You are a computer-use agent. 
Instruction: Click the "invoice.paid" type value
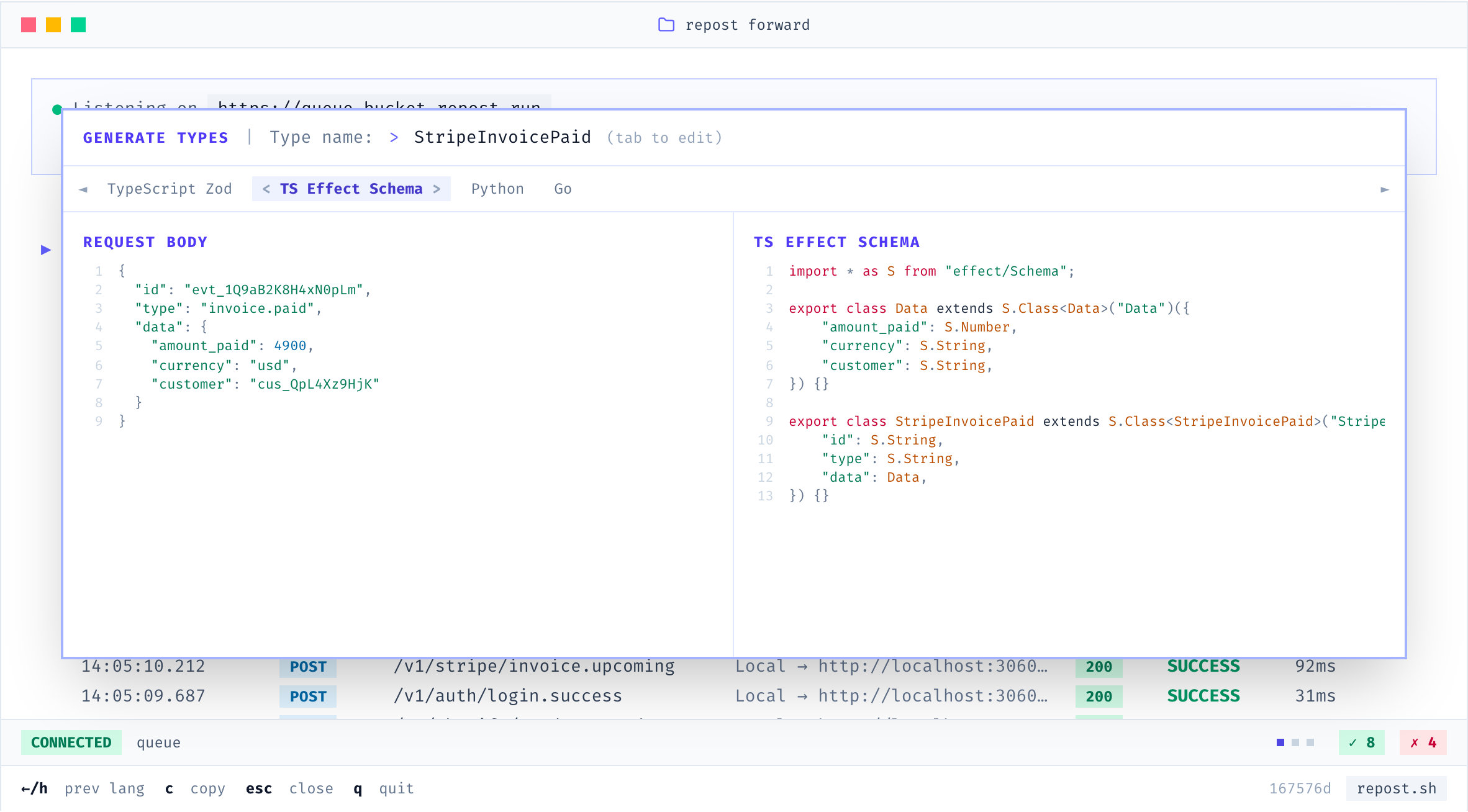point(258,309)
